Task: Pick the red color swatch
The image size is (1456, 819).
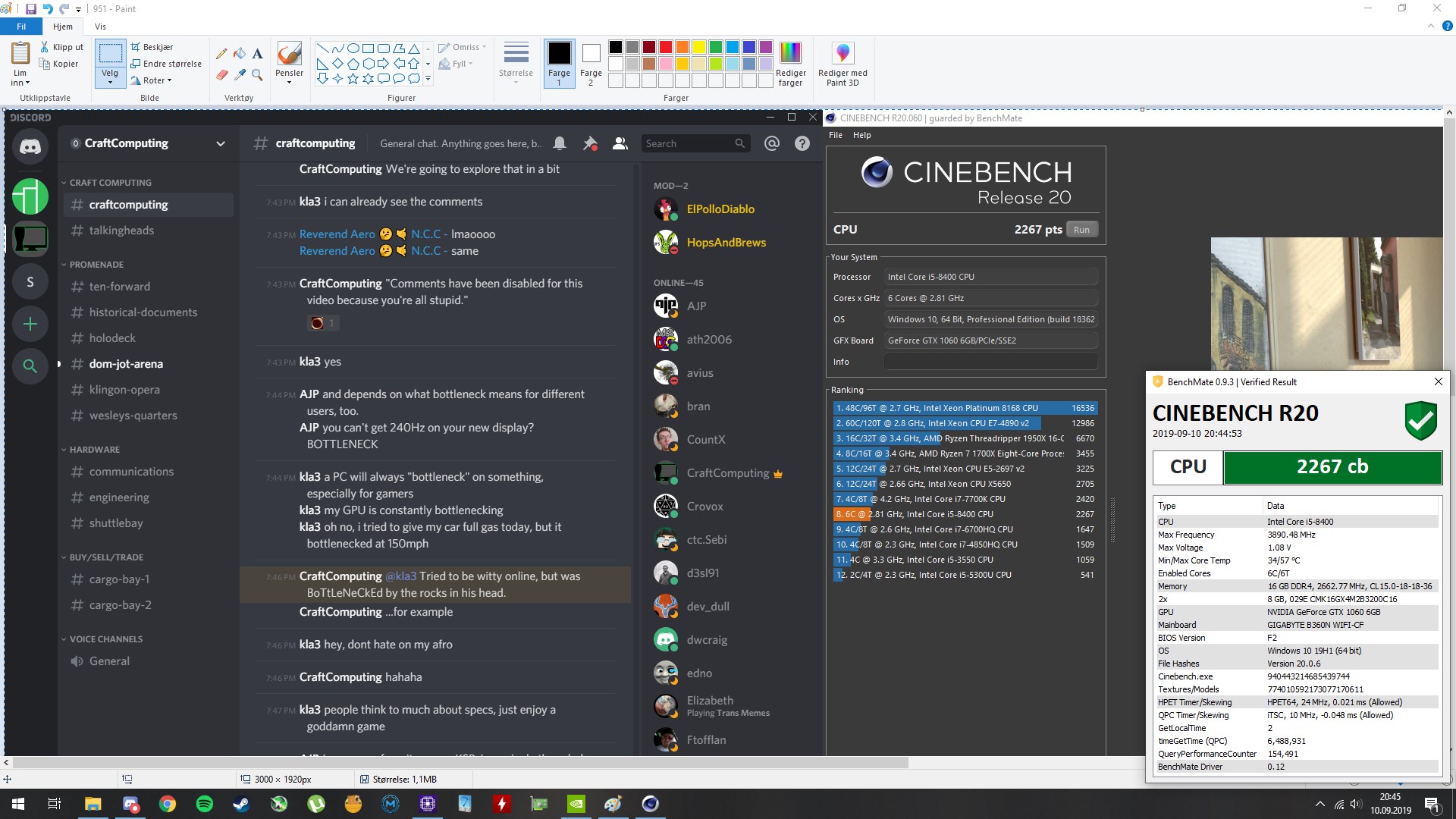Action: point(666,47)
